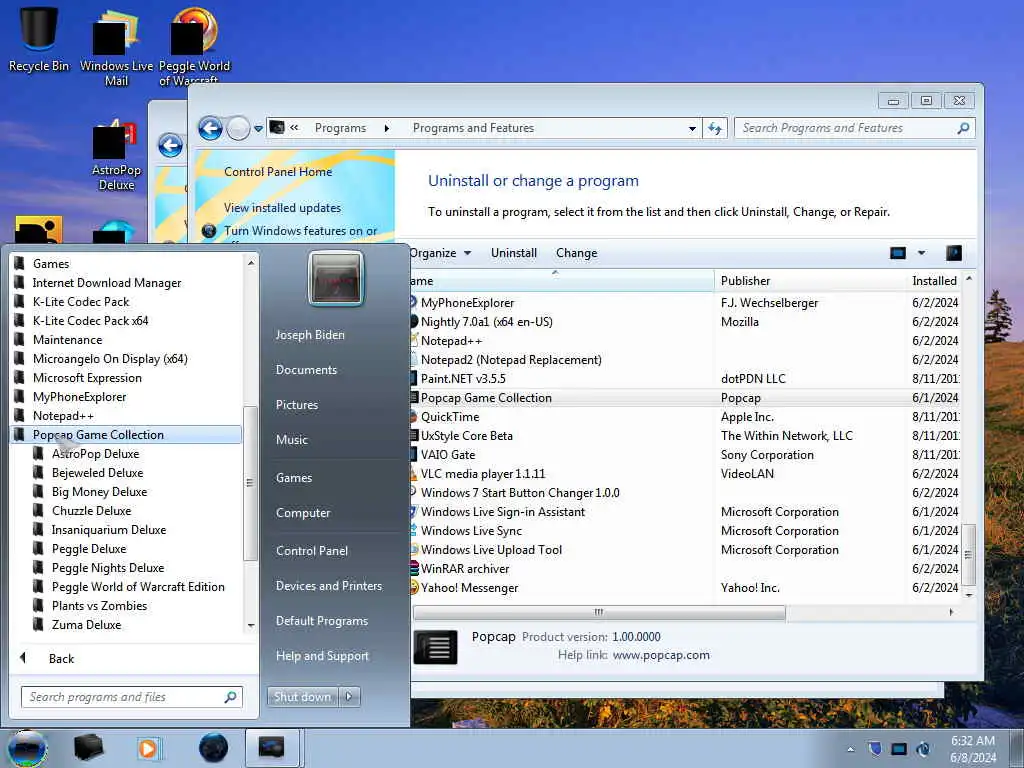1024x768 pixels.
Task: Click the refresh button beside address bar
Action: 715,129
